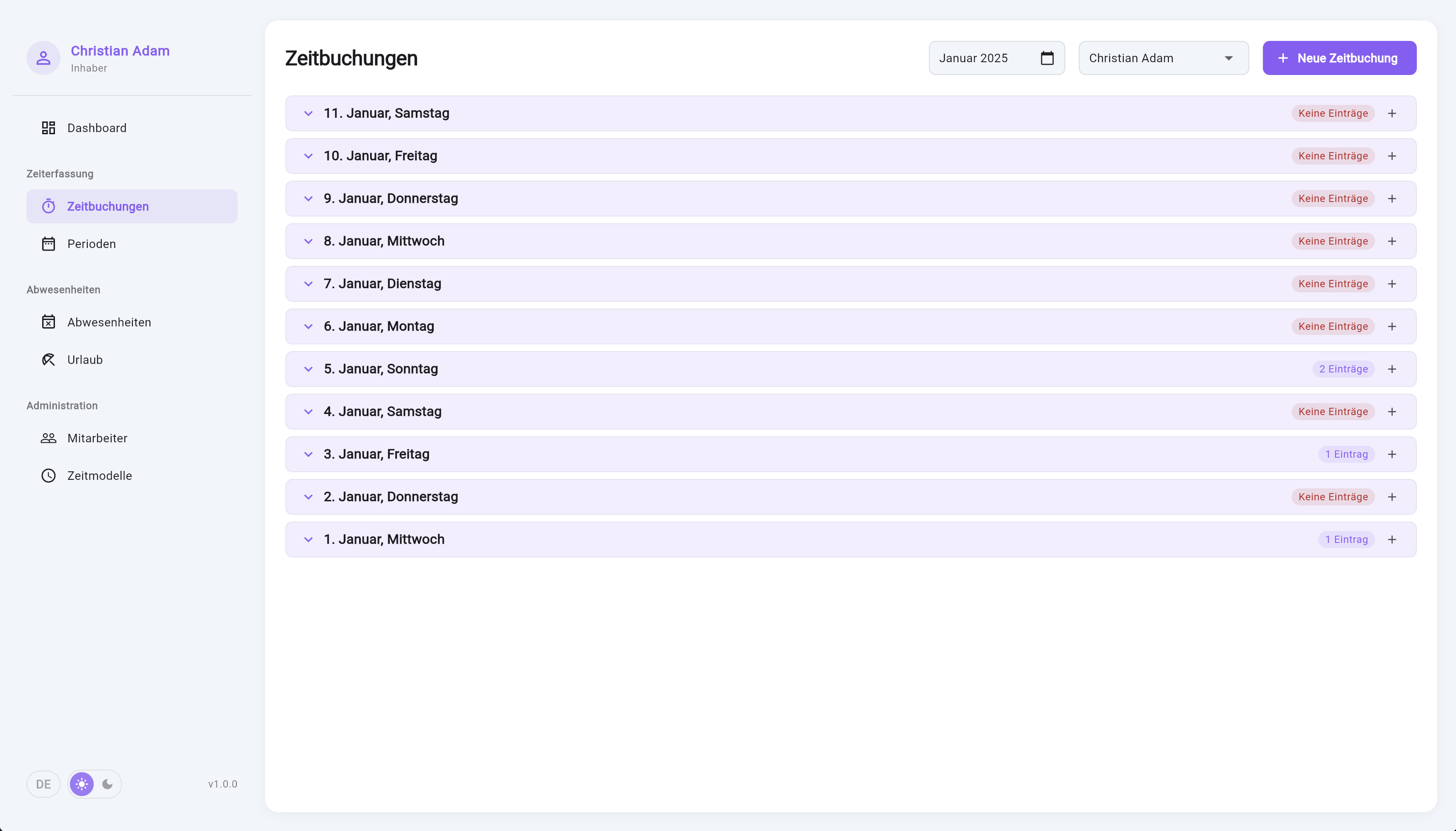Expand 10. Januar, Freitag chevron

pyautogui.click(x=308, y=156)
